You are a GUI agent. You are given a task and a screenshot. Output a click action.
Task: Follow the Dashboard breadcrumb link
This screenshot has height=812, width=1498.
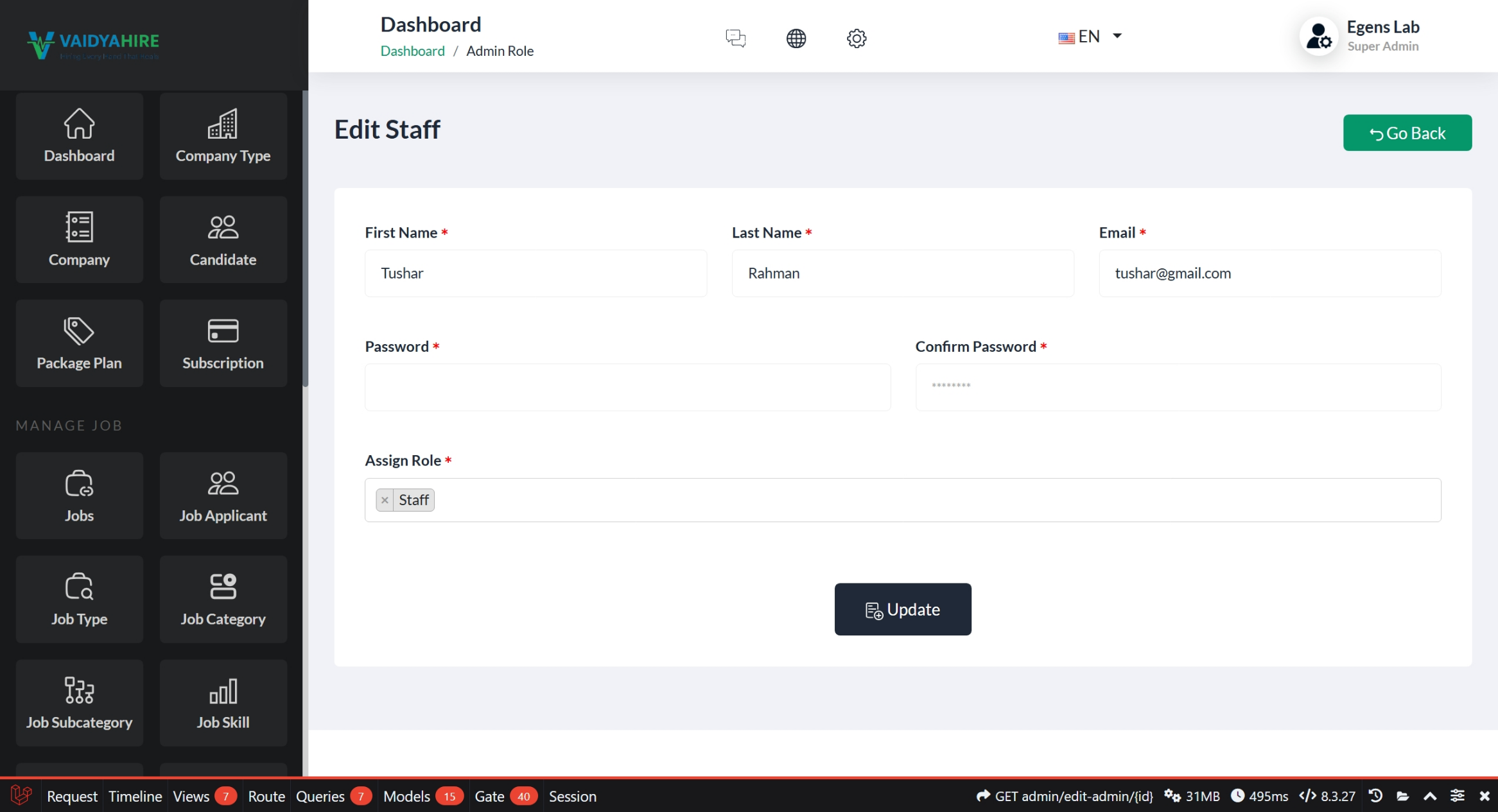click(x=412, y=51)
